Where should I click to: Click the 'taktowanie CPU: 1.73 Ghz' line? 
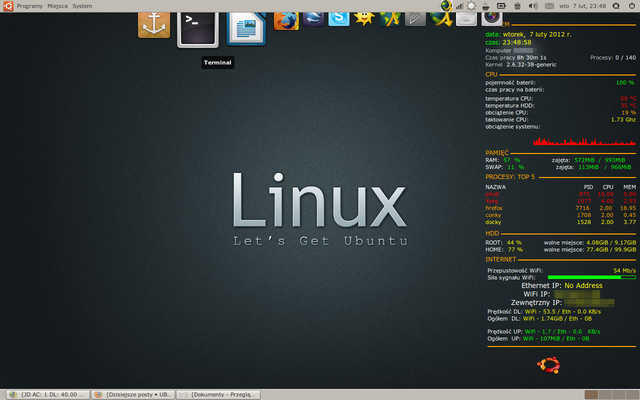(560, 120)
